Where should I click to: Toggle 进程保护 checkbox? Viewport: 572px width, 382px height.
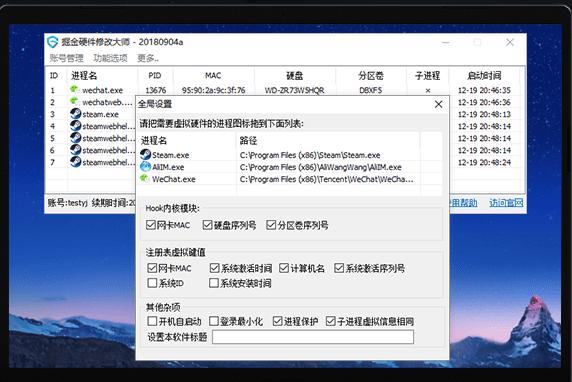click(278, 321)
